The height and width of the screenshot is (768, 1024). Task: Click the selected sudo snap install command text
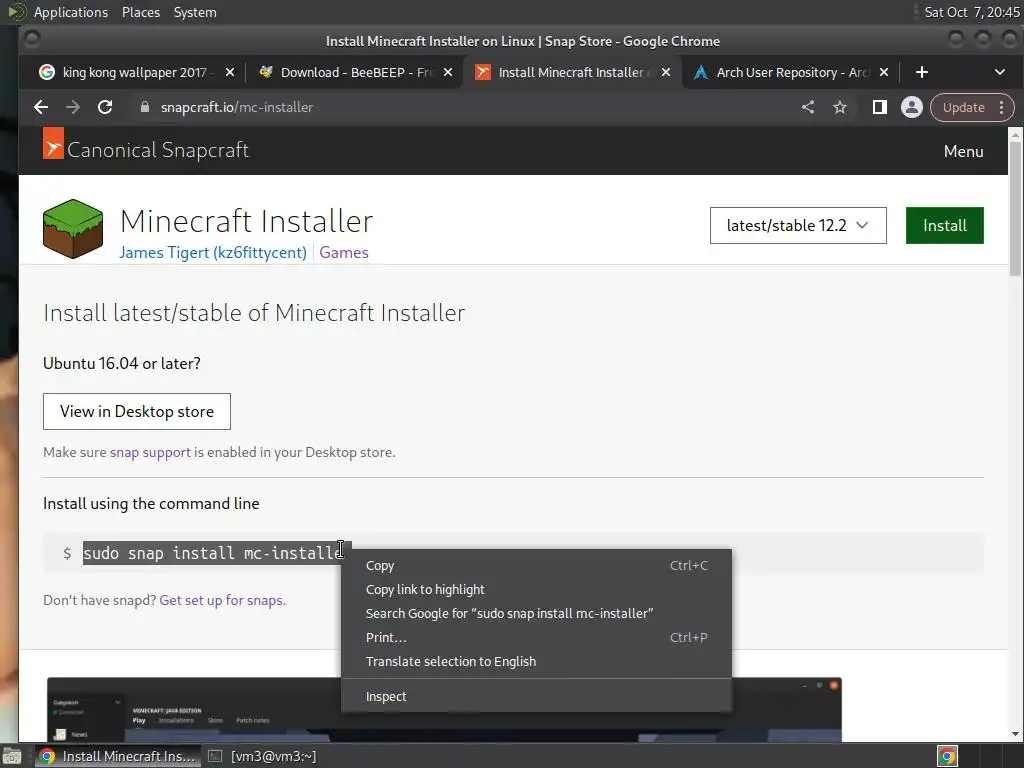tap(213, 553)
